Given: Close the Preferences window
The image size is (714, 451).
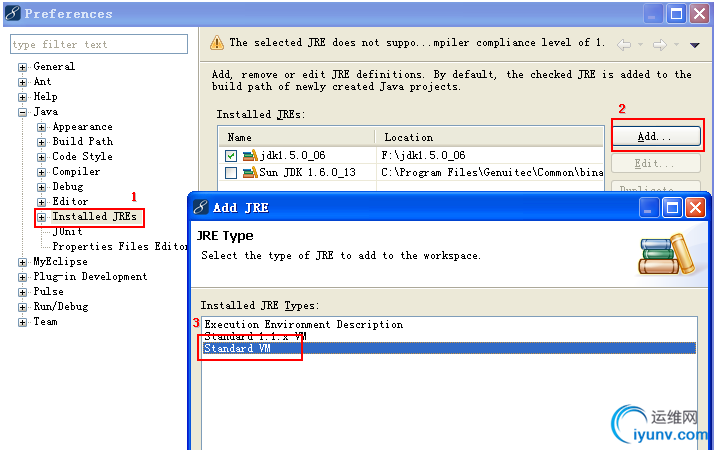Looking at the screenshot, I should [699, 14].
